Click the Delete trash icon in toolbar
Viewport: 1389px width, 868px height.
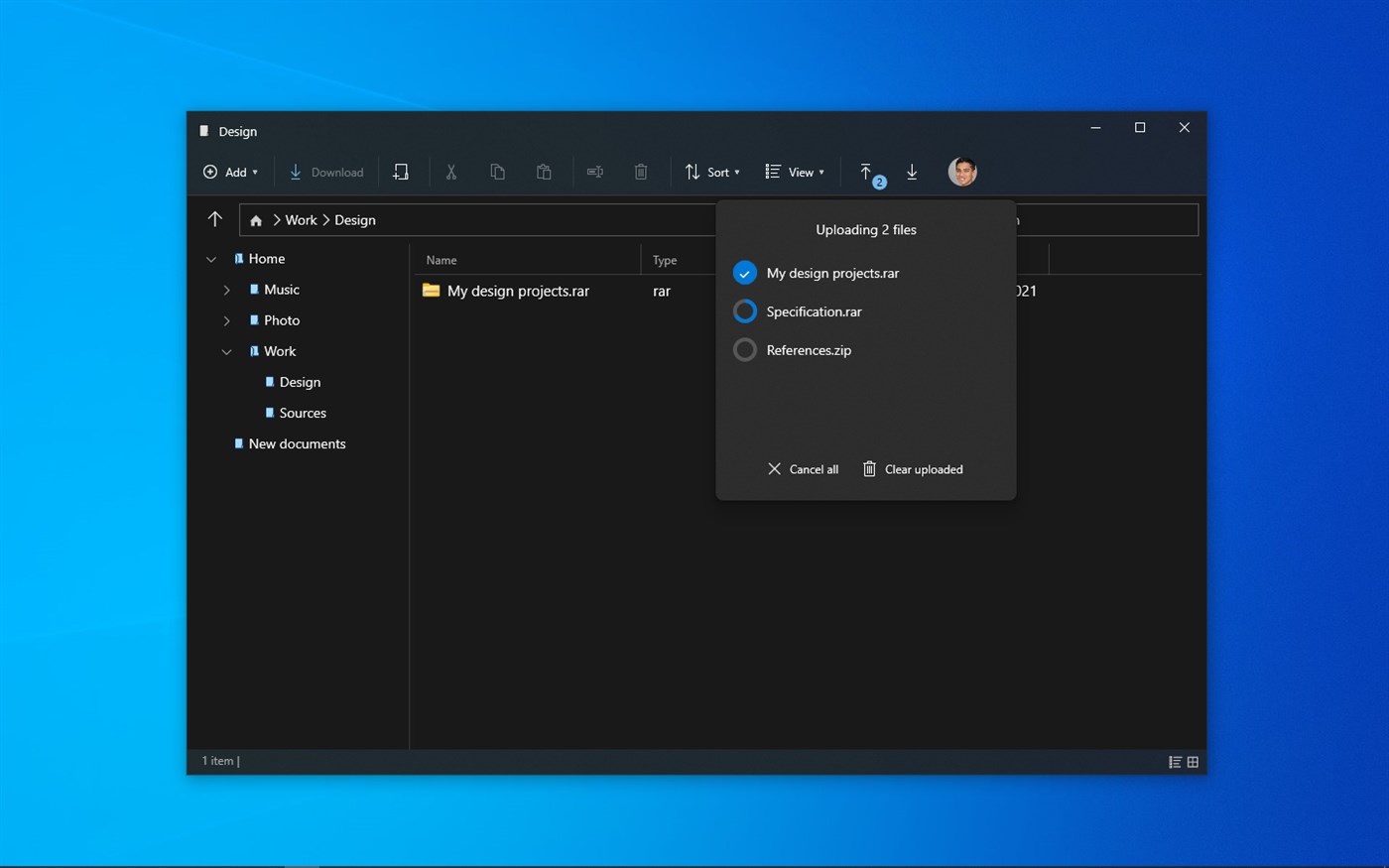[641, 173]
